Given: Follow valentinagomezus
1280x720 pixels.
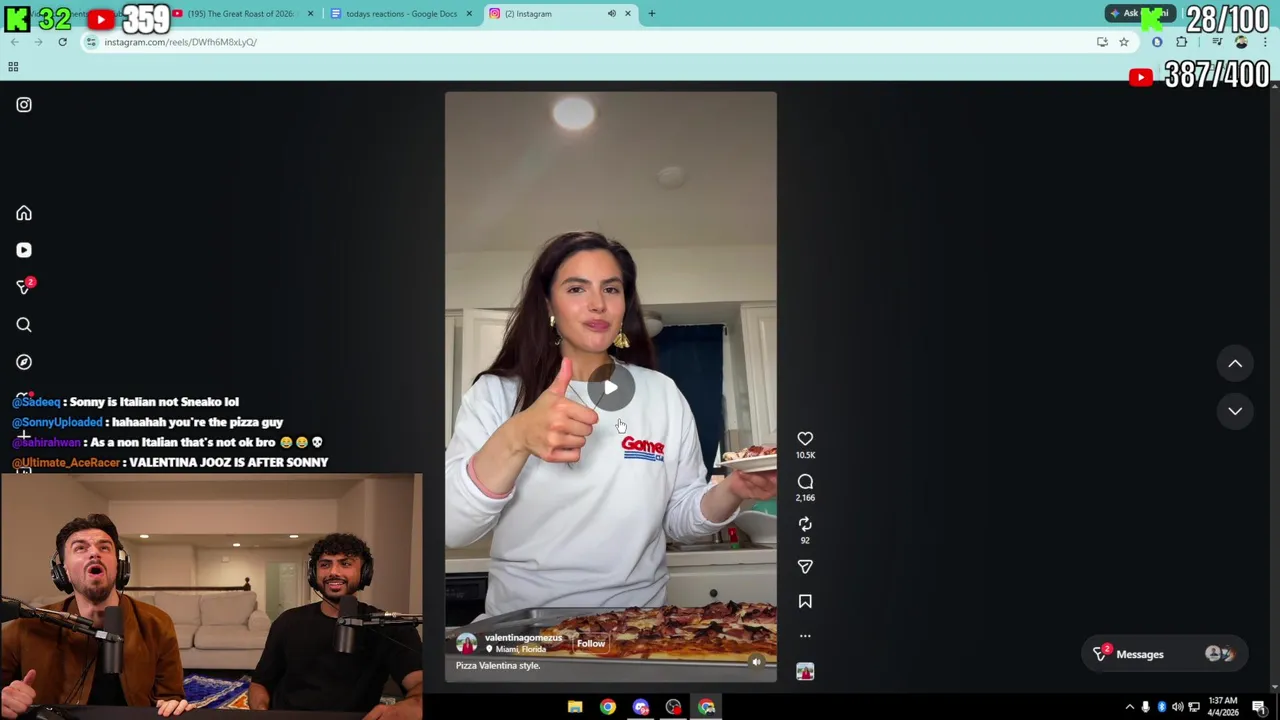Looking at the screenshot, I should coord(591,644).
